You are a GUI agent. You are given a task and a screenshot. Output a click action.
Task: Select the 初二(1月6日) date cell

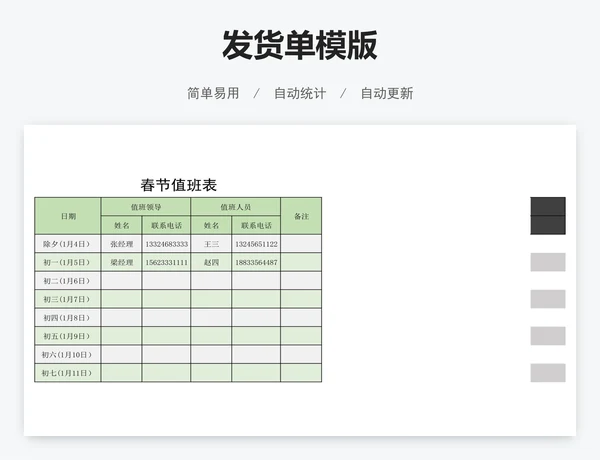pos(68,281)
